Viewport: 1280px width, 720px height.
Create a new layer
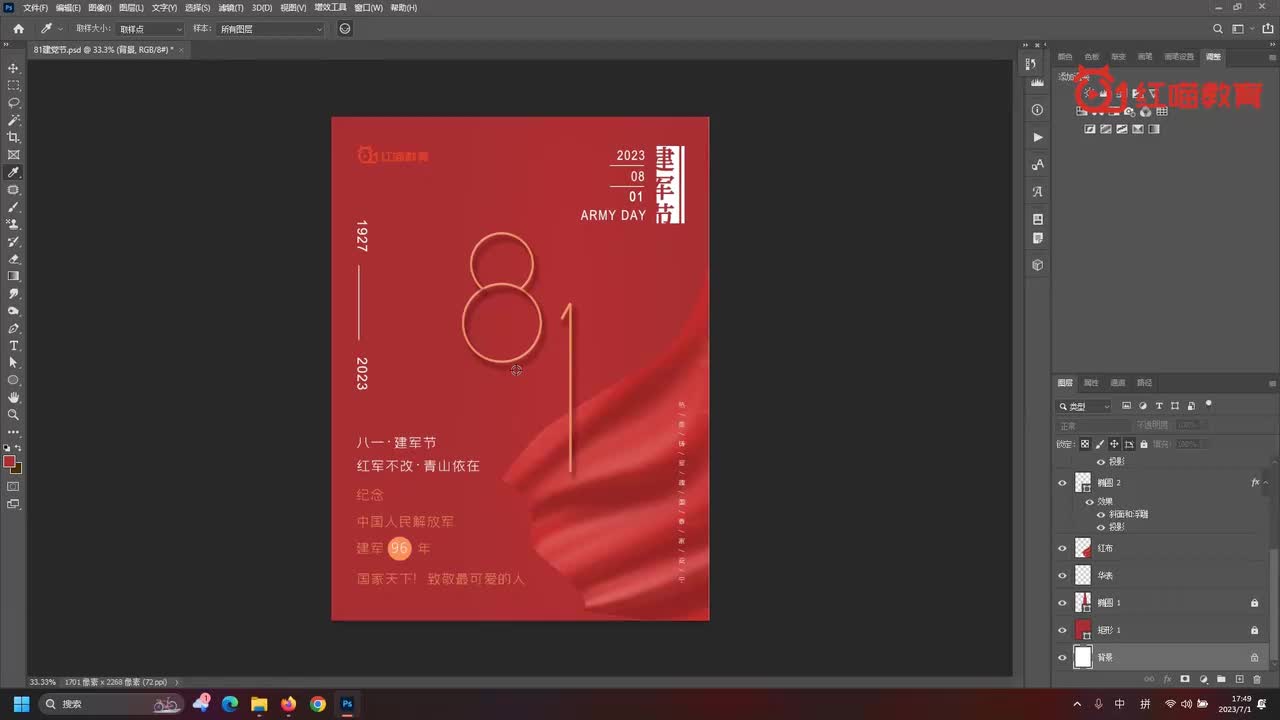tap(1239, 680)
